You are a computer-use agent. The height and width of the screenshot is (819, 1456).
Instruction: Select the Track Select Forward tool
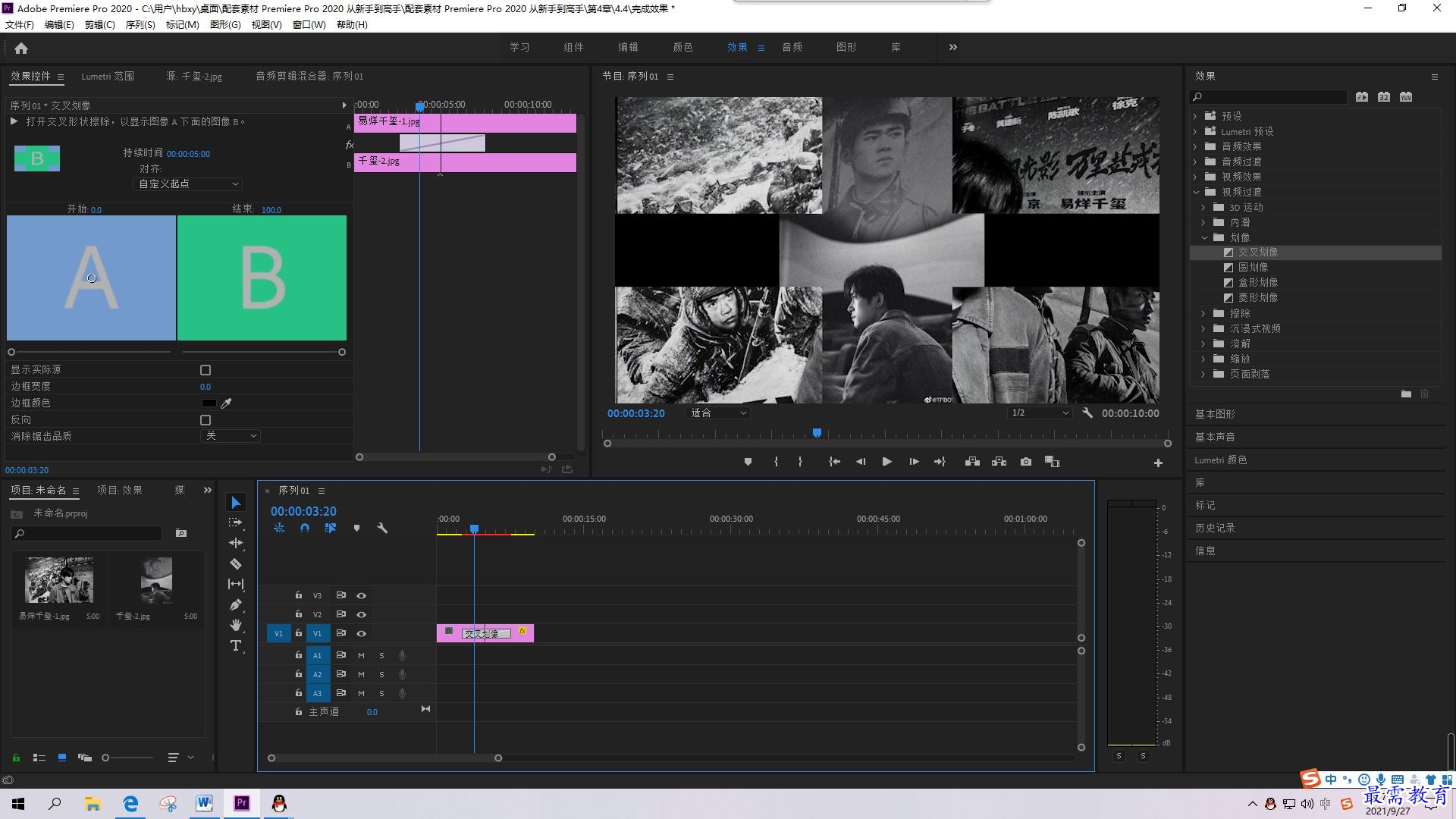(x=236, y=522)
